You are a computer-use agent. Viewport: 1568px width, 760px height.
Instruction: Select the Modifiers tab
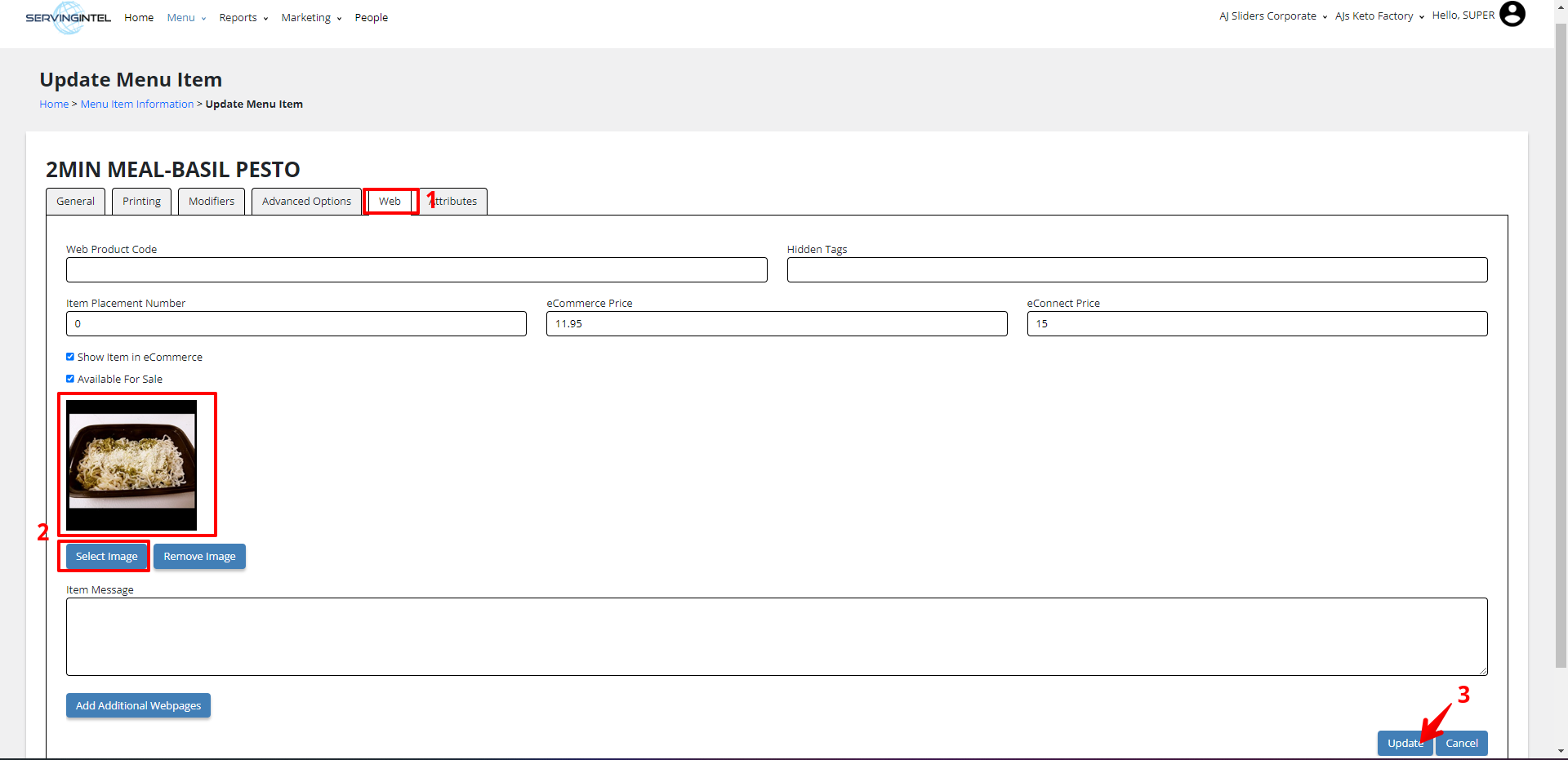(x=212, y=202)
